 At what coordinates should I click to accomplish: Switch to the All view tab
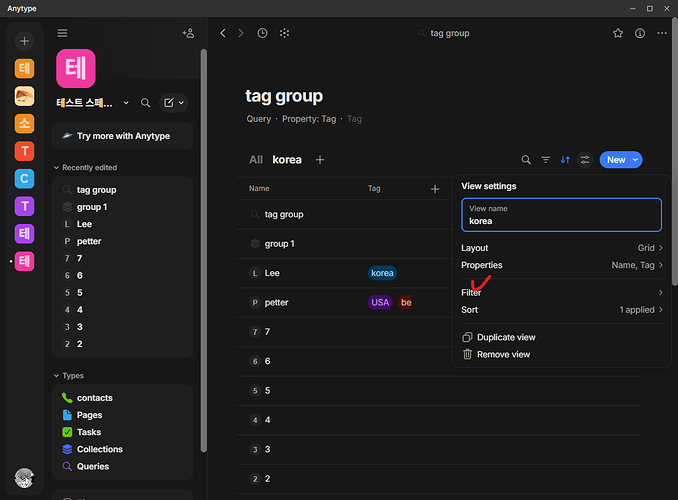256,160
